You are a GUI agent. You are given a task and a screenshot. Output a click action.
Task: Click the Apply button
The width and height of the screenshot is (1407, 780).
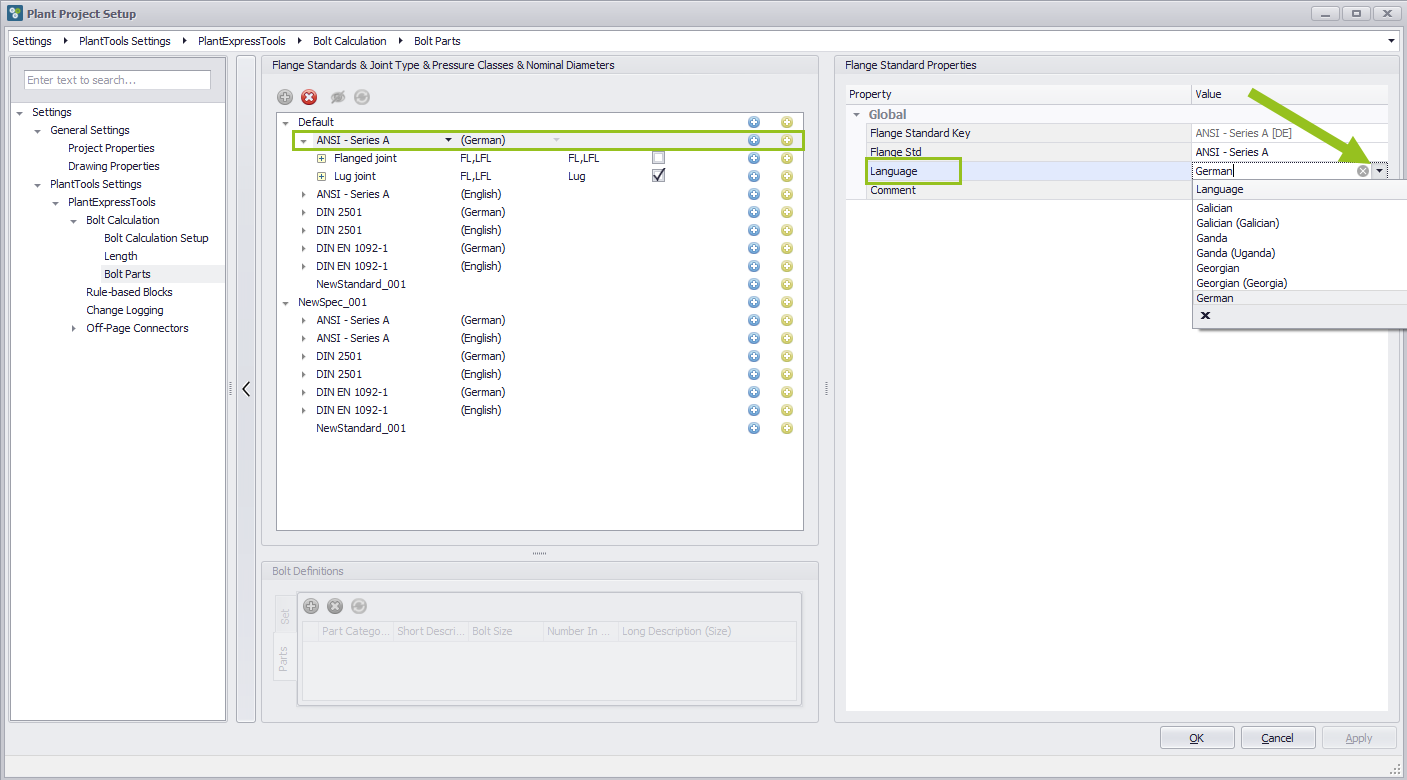[x=1359, y=738]
